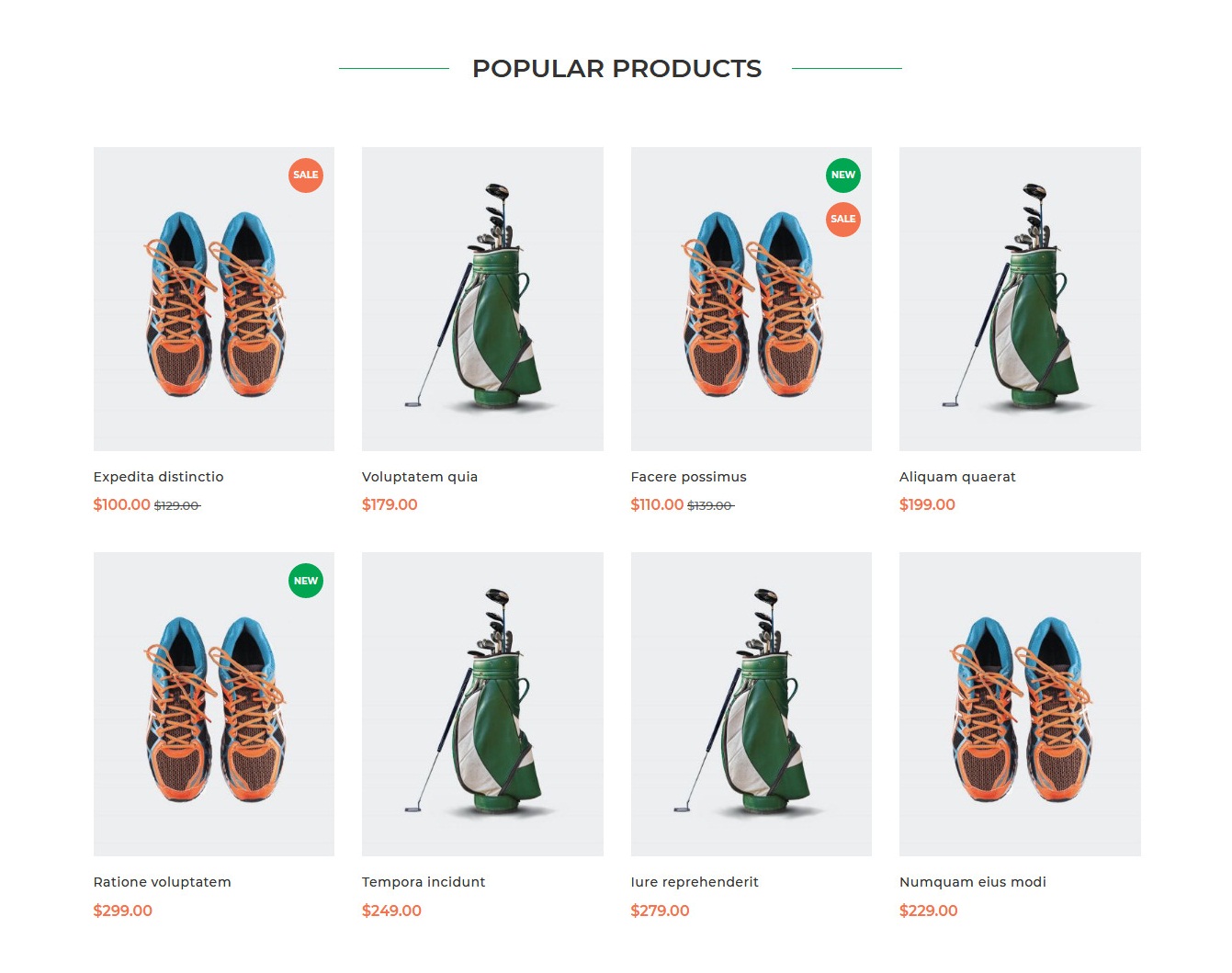Click the $100.00 price on Expedita distinctio
Image resolution: width=1232 pixels, height=973 pixels.
tap(121, 504)
